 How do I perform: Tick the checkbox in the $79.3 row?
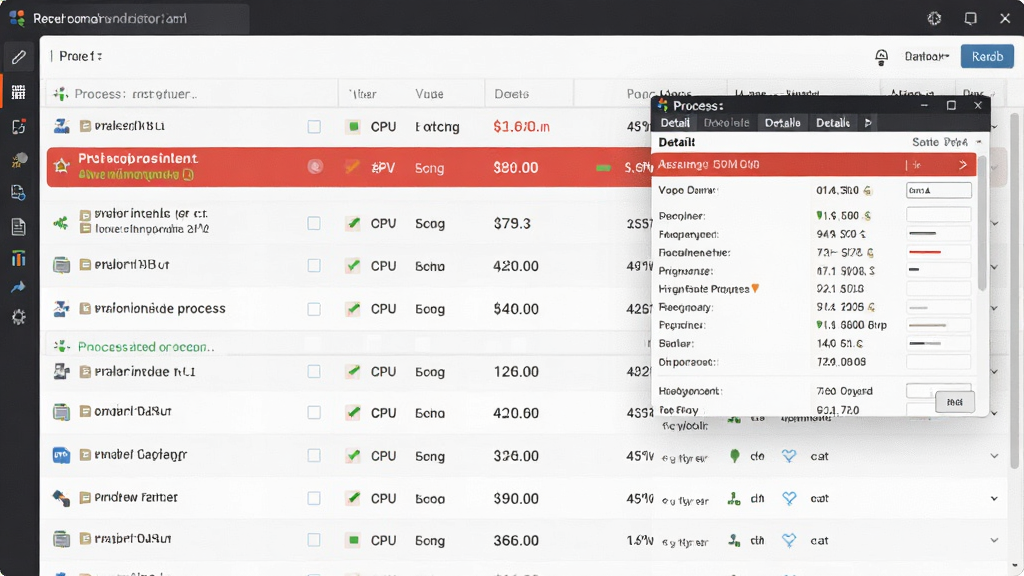tap(314, 223)
